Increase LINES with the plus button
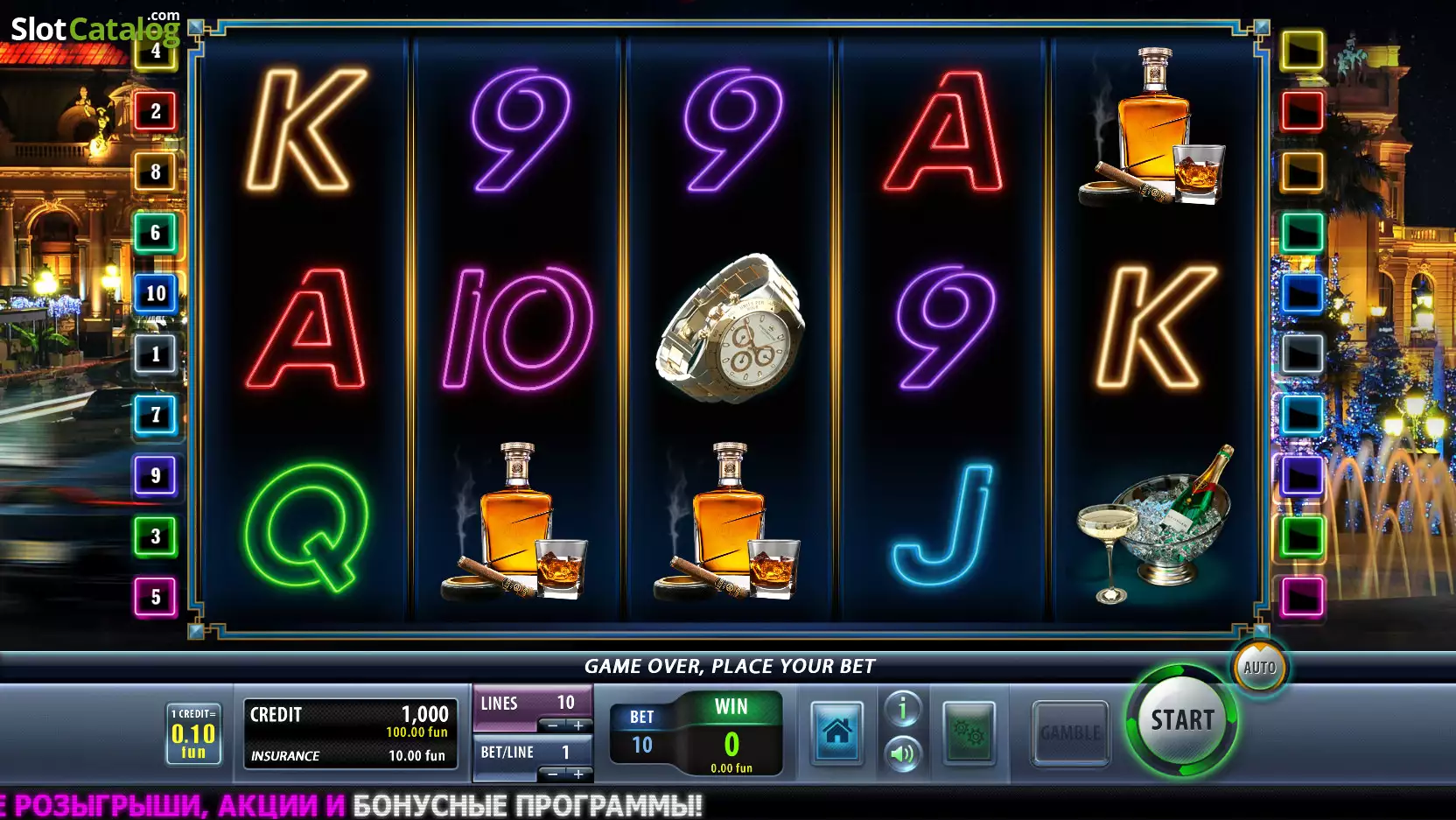 click(578, 725)
